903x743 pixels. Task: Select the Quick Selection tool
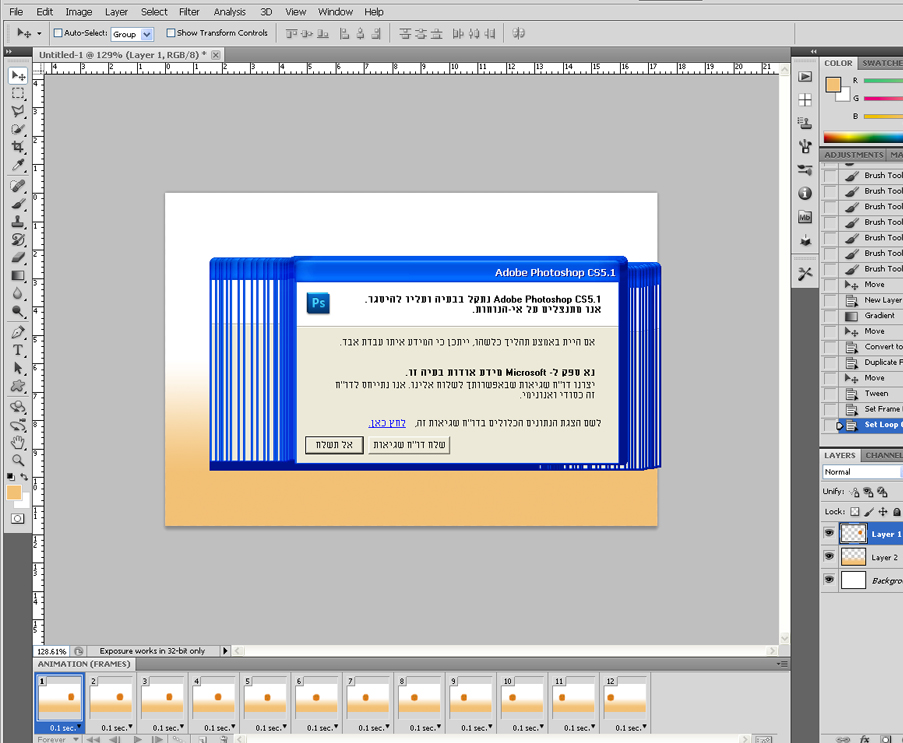(18, 129)
